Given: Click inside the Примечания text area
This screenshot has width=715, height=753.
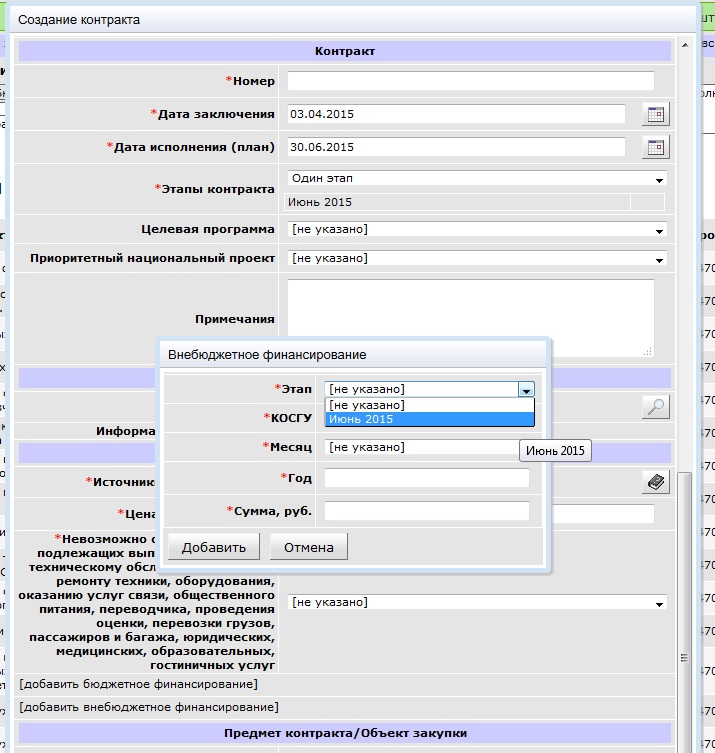Looking at the screenshot, I should [x=470, y=317].
